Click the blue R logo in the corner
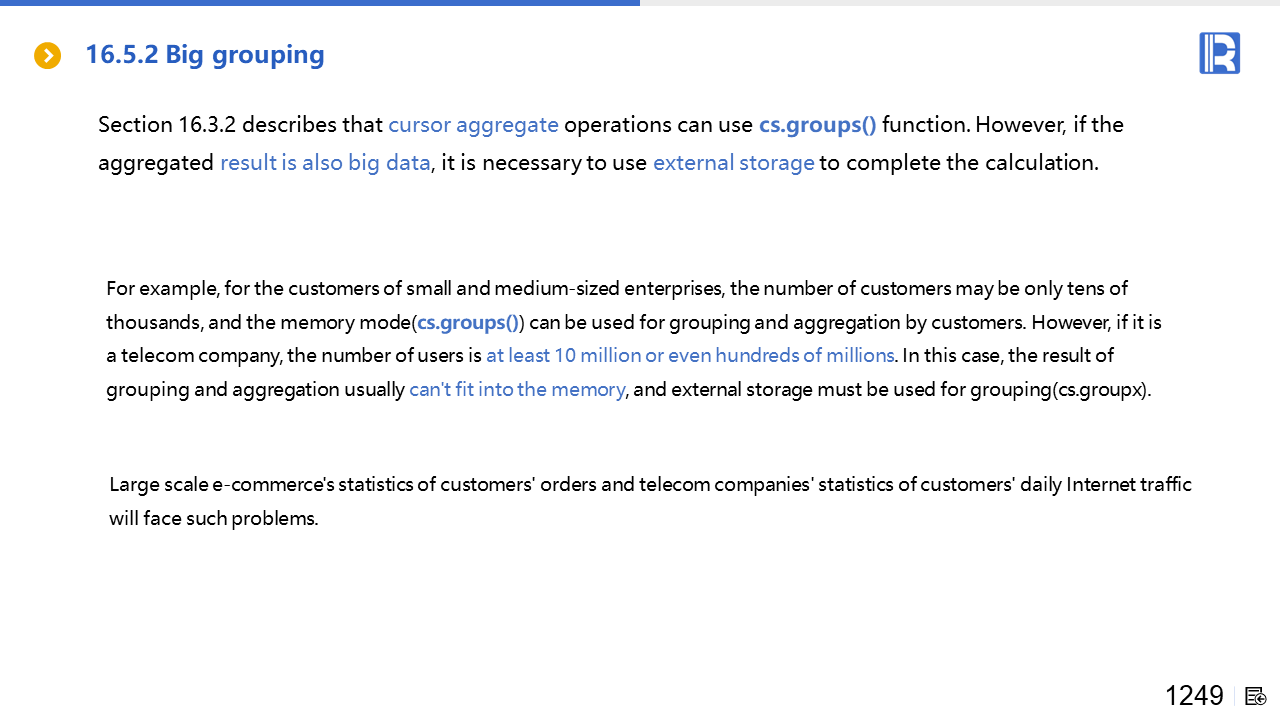This screenshot has width=1280, height=720. tap(1219, 53)
